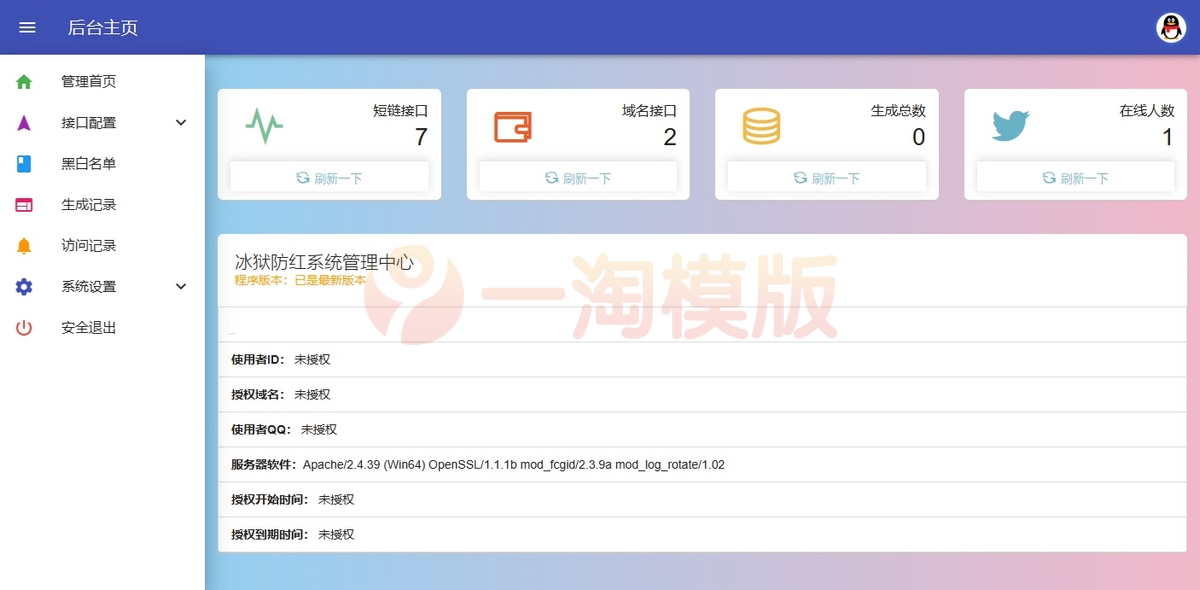
Task: Click the 后台主页 header title
Action: click(x=103, y=28)
